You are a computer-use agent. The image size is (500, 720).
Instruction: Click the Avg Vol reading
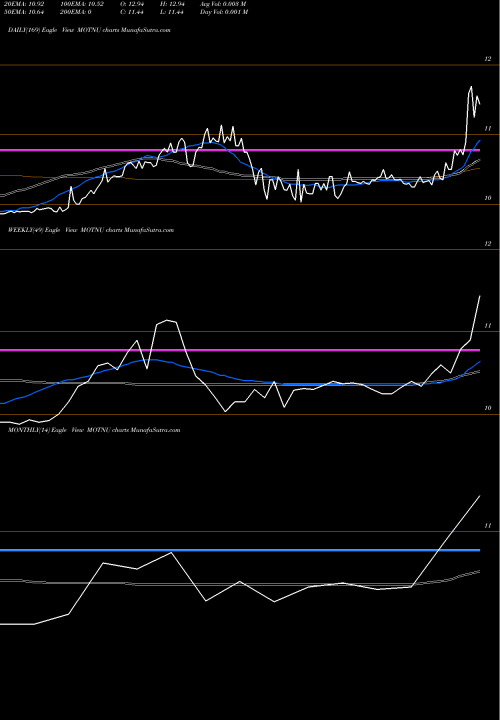tap(224, 4)
